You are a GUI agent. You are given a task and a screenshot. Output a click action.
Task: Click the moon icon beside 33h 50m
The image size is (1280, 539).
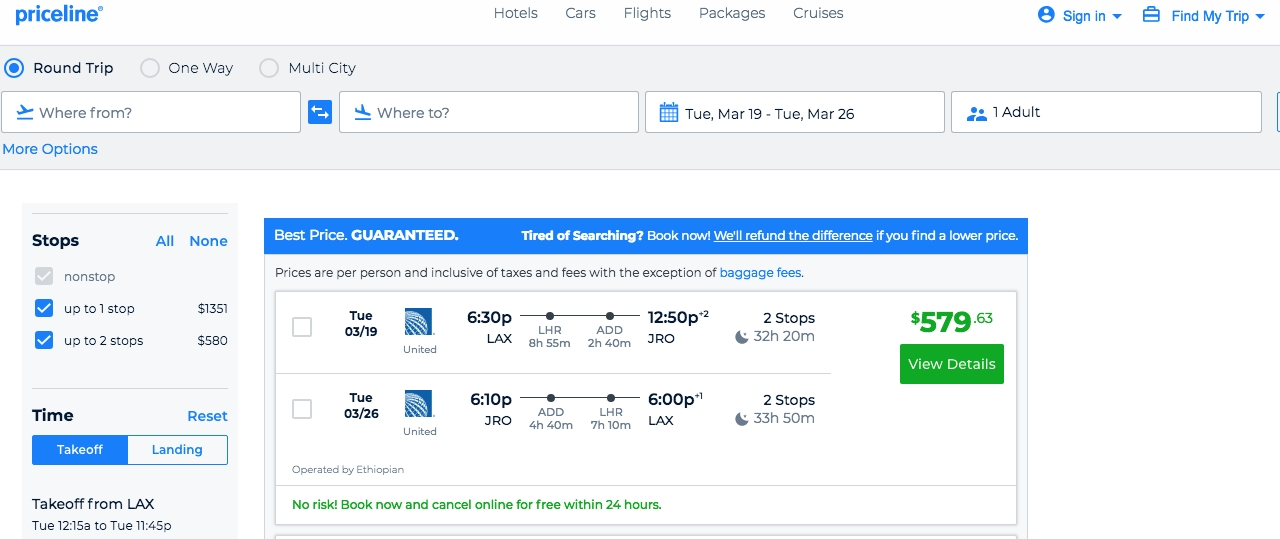point(742,419)
